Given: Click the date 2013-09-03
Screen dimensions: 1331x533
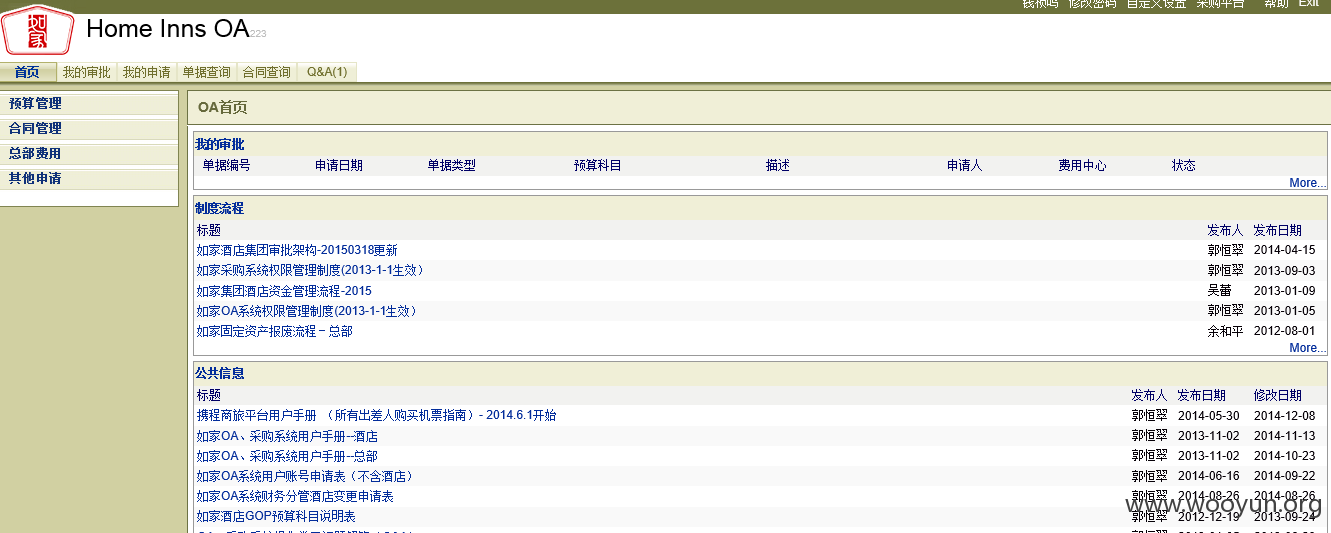Looking at the screenshot, I should (x=1285, y=270).
